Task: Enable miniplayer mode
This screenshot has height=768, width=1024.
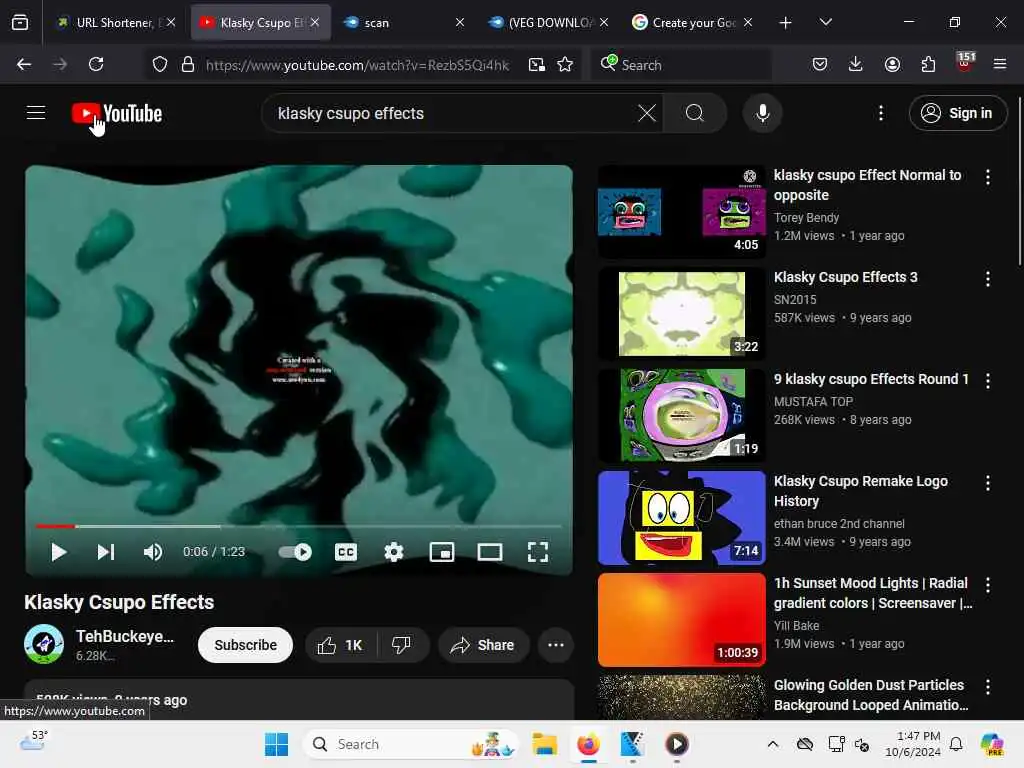Action: click(442, 552)
